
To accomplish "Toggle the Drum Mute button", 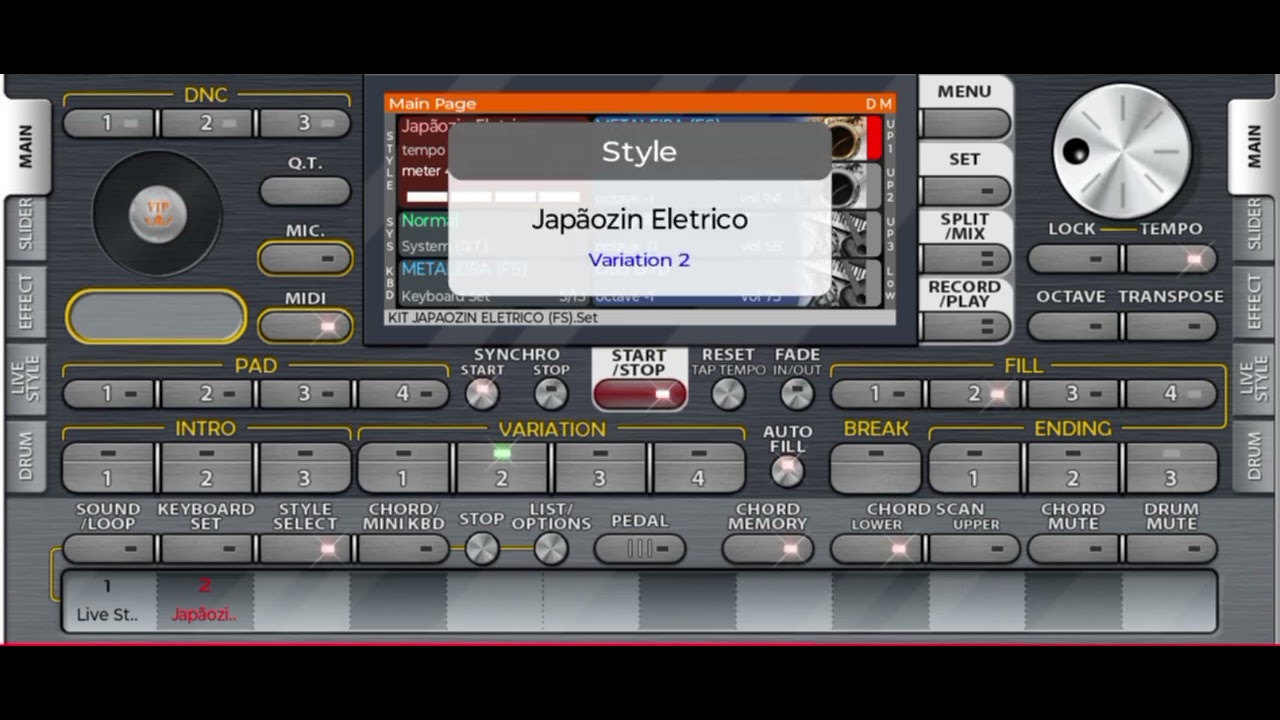I will pyautogui.click(x=1171, y=548).
